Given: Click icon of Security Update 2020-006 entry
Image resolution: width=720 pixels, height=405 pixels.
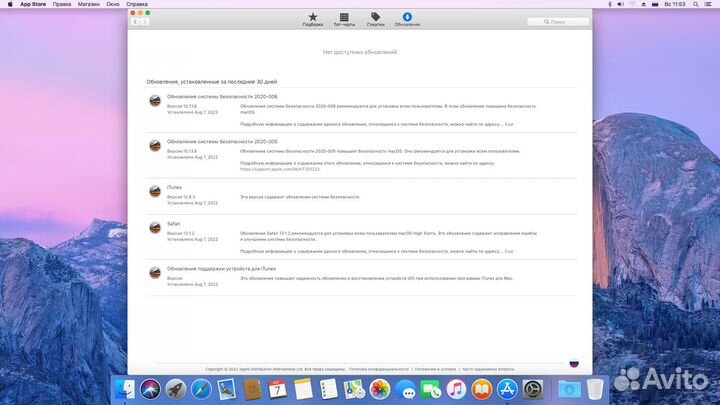Looking at the screenshot, I should (x=155, y=101).
